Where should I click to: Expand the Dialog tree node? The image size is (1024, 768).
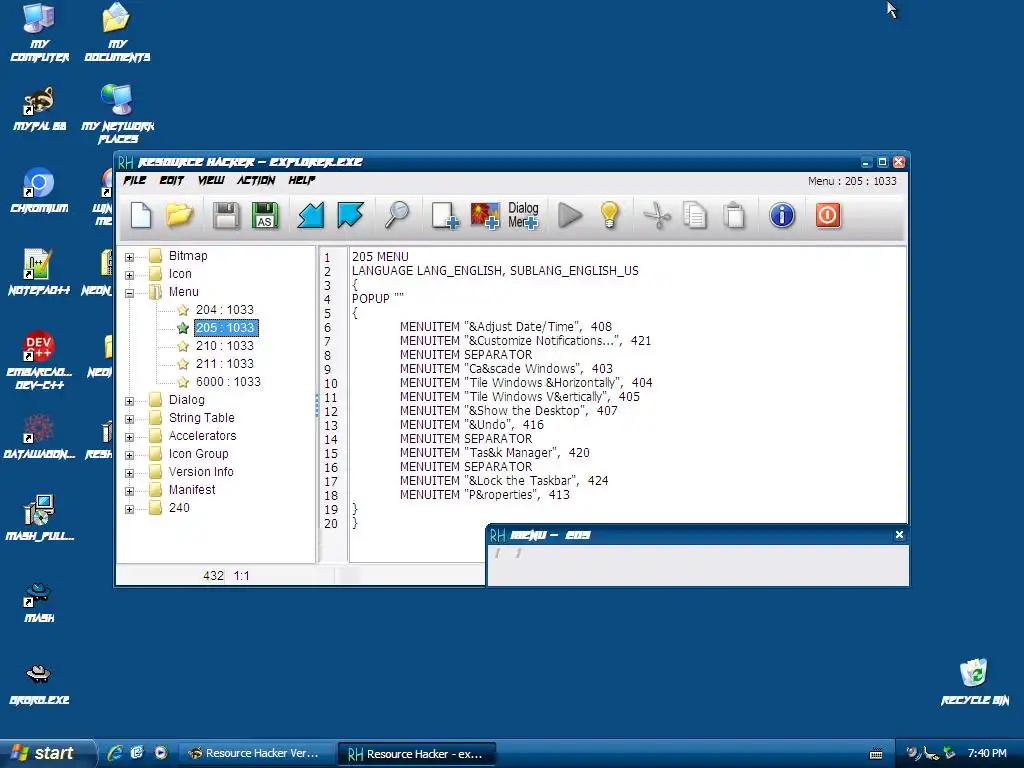129,401
